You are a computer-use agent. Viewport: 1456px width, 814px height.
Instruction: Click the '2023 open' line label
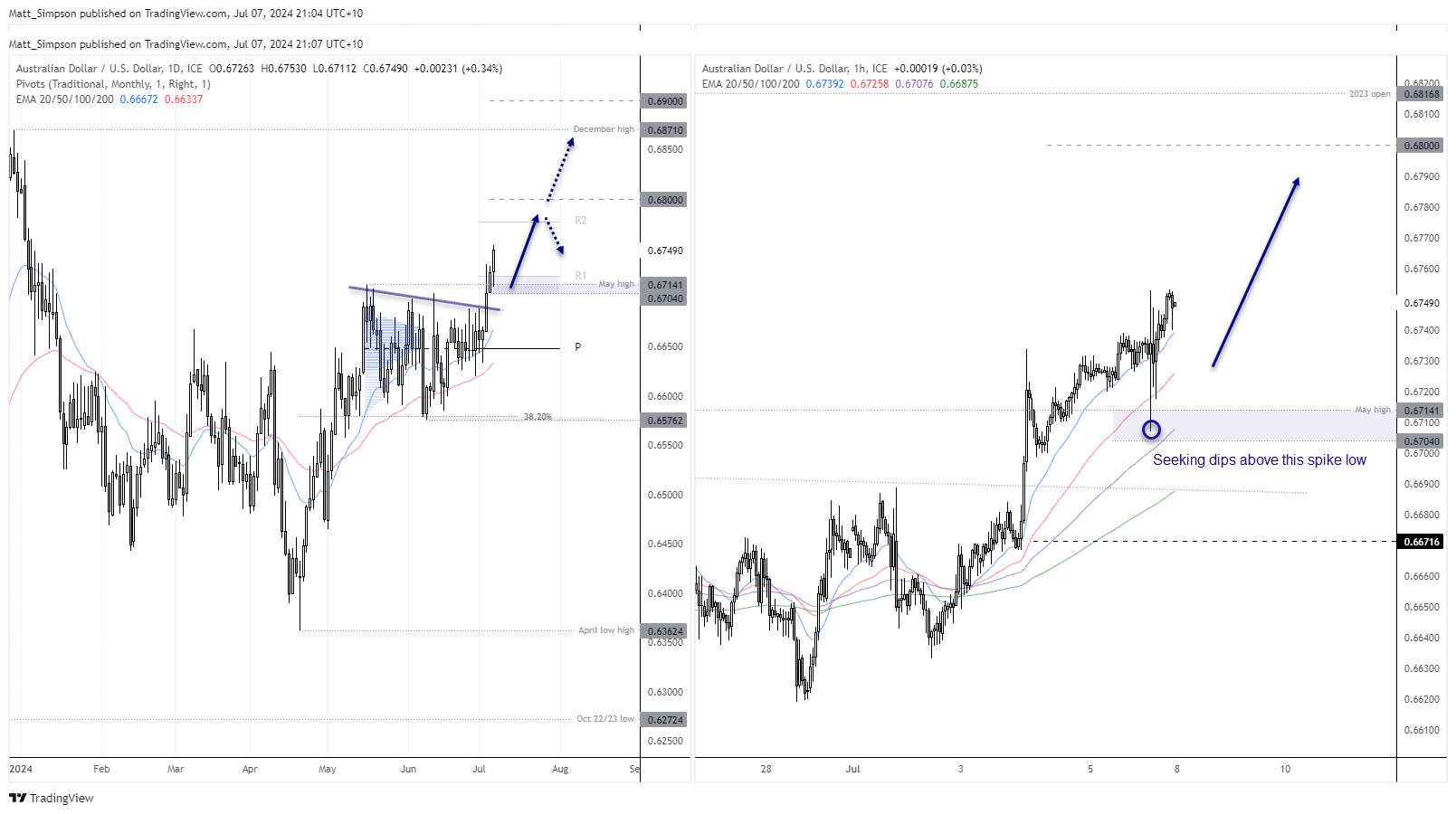click(x=1370, y=94)
